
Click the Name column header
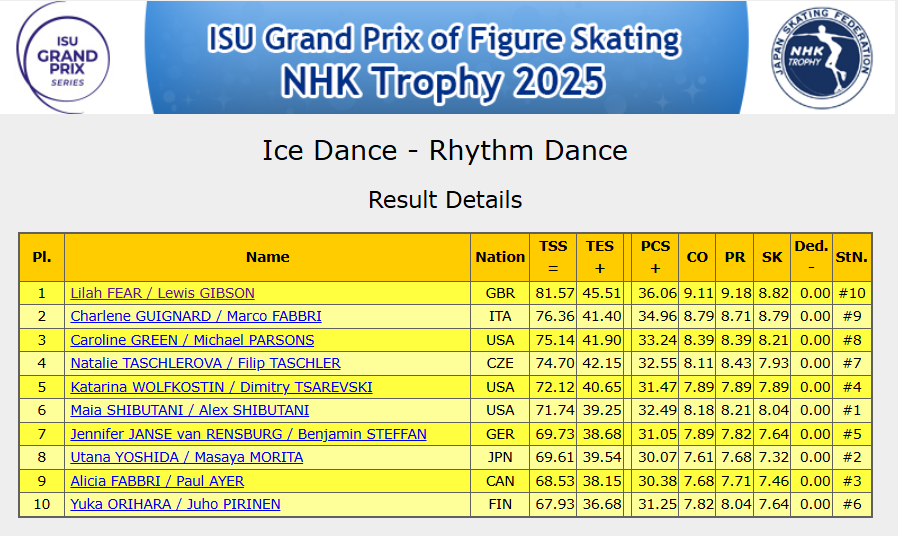[267, 257]
